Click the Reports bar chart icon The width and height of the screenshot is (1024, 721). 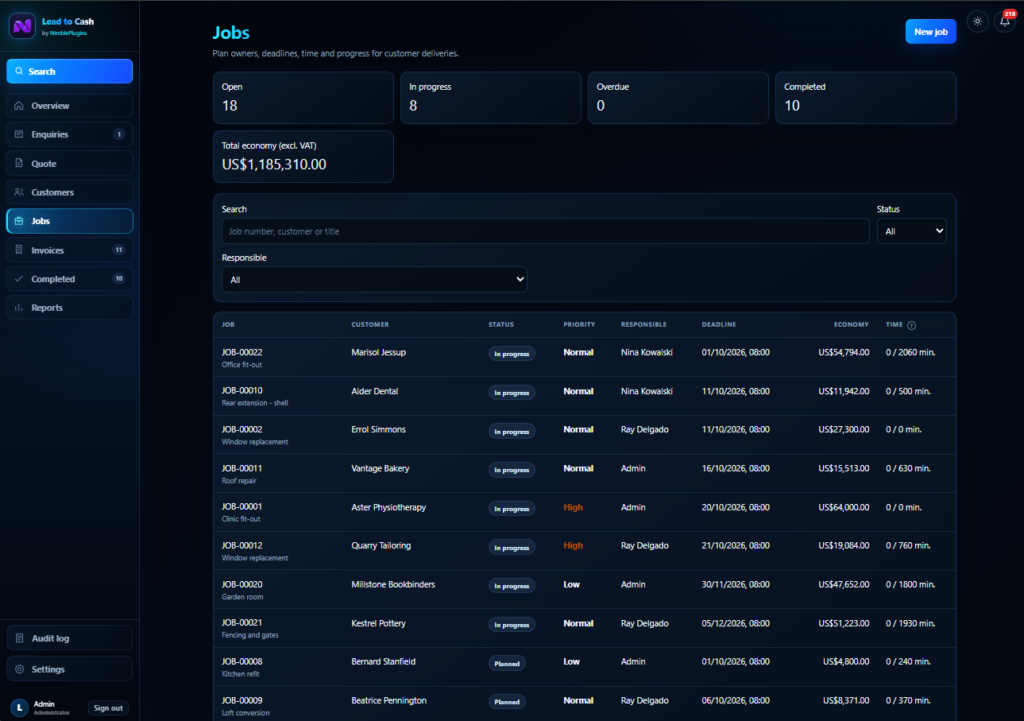(x=19, y=308)
